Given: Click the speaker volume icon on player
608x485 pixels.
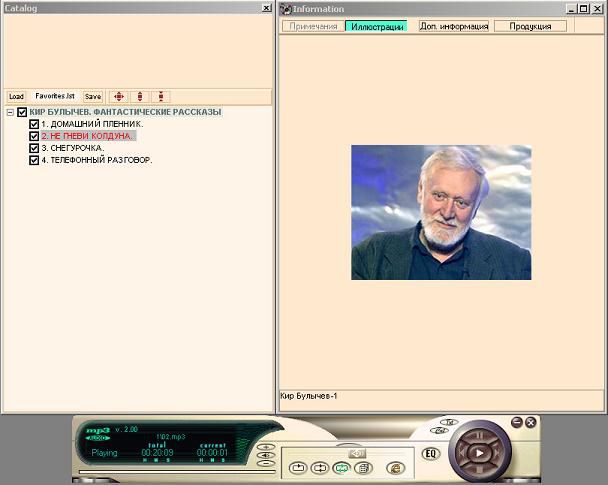Looking at the screenshot, I should [357, 452].
